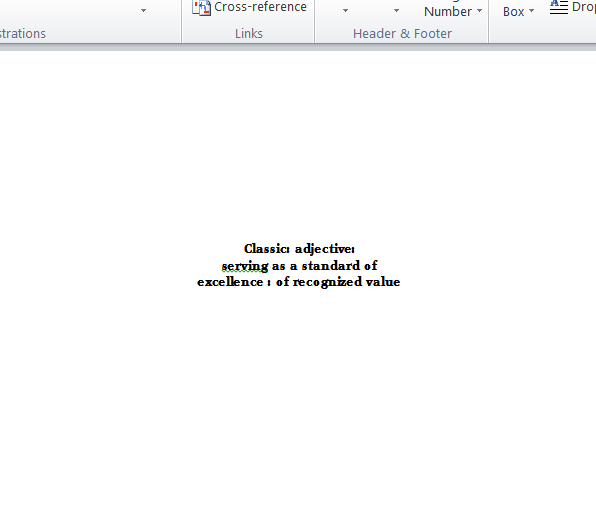Expand the Footer arrow beside Page Number
596x512 pixels.
tap(396, 11)
